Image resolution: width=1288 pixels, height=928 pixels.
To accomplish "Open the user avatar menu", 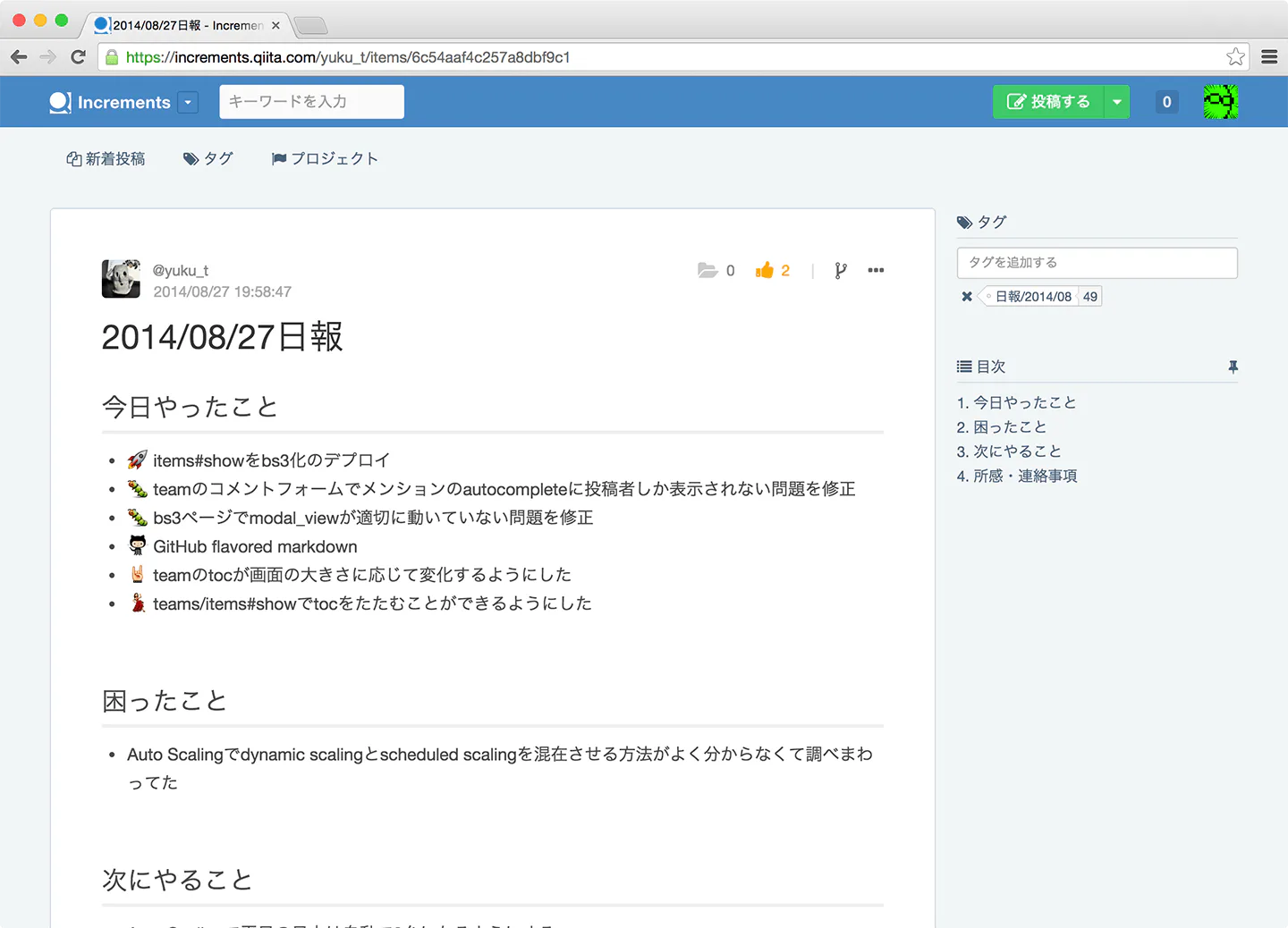I will [x=1221, y=102].
